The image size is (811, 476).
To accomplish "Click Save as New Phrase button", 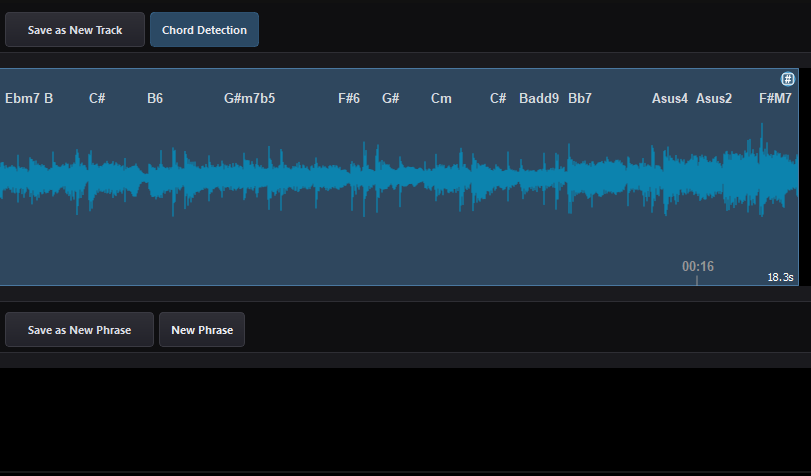I will coord(79,330).
